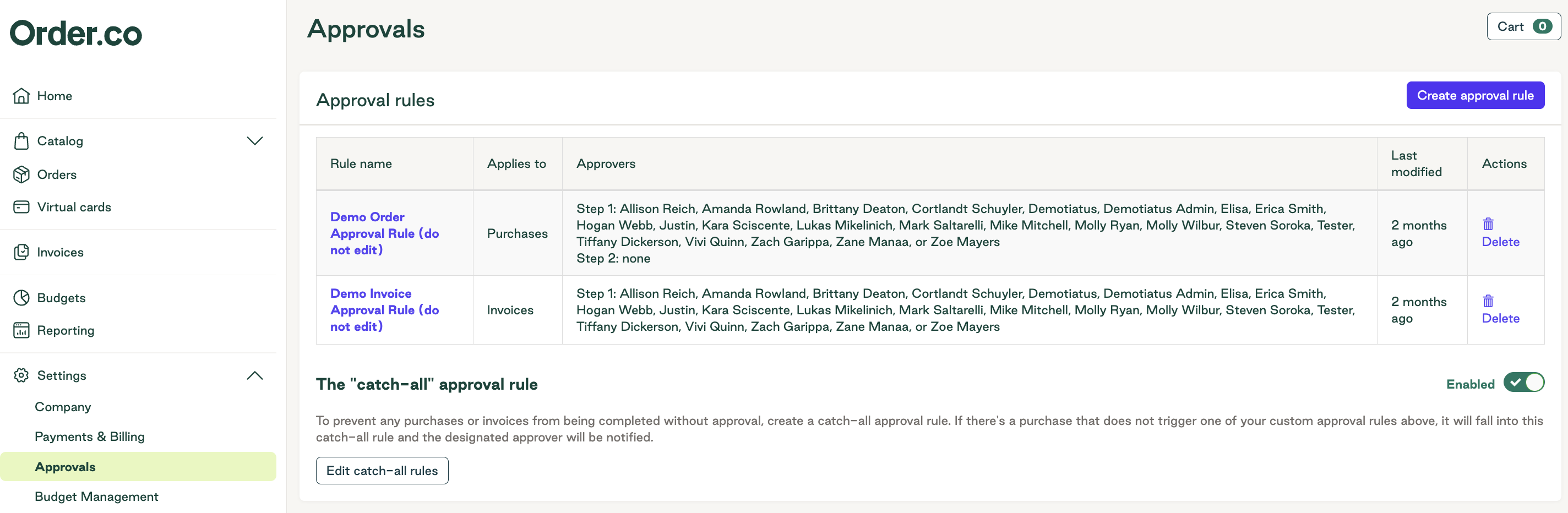
Task: Click the Virtual cards card icon
Action: pos(21,207)
